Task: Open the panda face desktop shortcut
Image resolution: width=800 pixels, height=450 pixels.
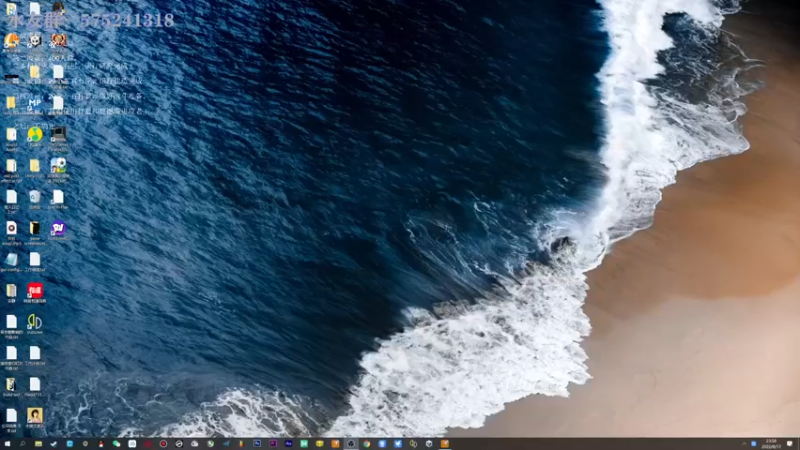Action: pyautogui.click(x=35, y=40)
